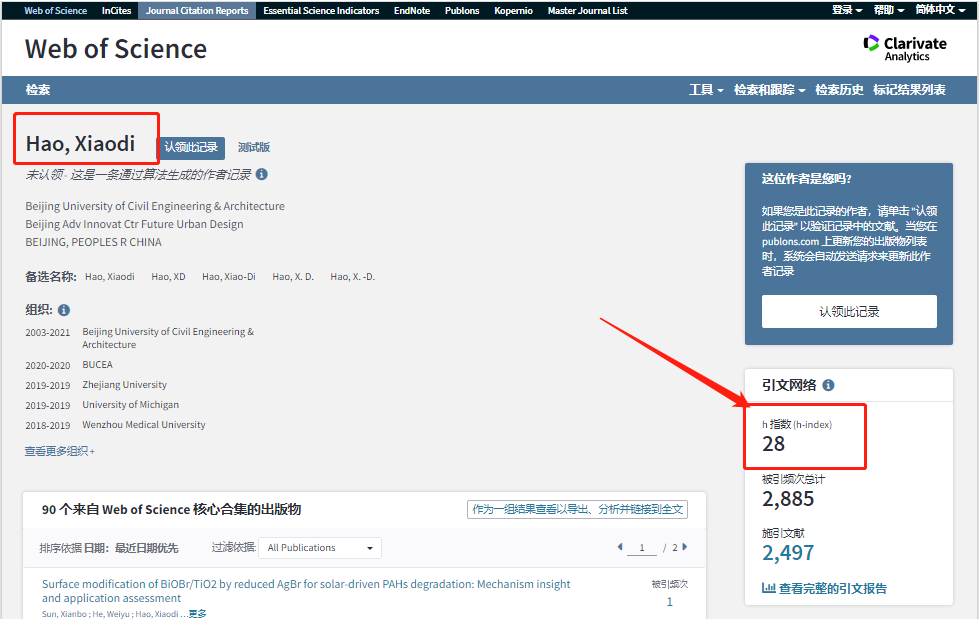The height and width of the screenshot is (619, 979).
Task: Open Web of Science top tab
Action: point(56,11)
